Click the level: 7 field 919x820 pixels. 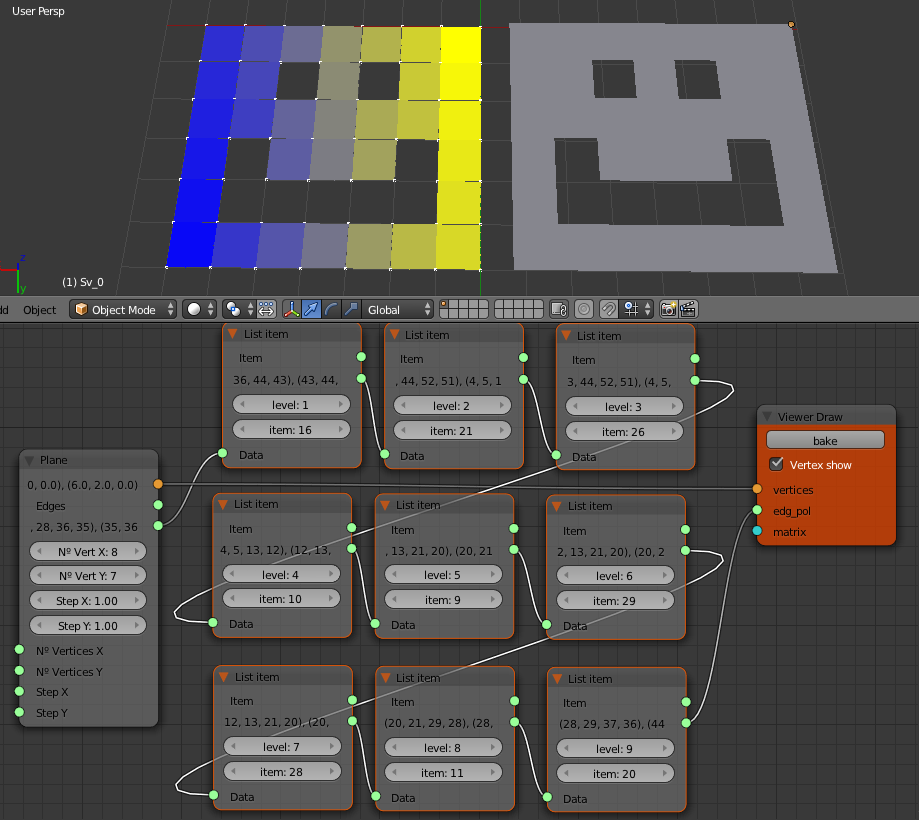click(x=282, y=747)
